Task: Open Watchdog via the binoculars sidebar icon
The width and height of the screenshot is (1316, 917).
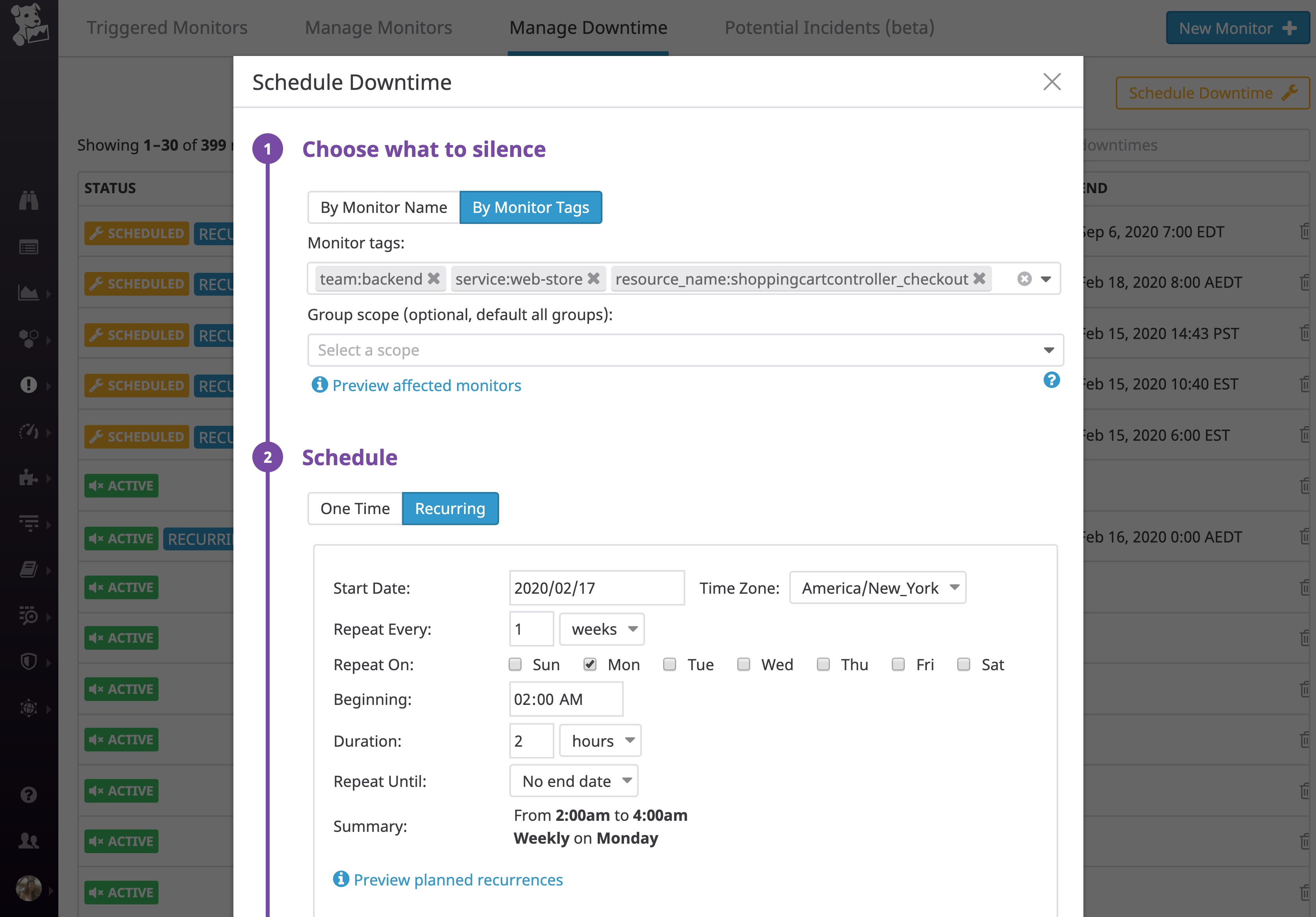Action: coord(29,201)
